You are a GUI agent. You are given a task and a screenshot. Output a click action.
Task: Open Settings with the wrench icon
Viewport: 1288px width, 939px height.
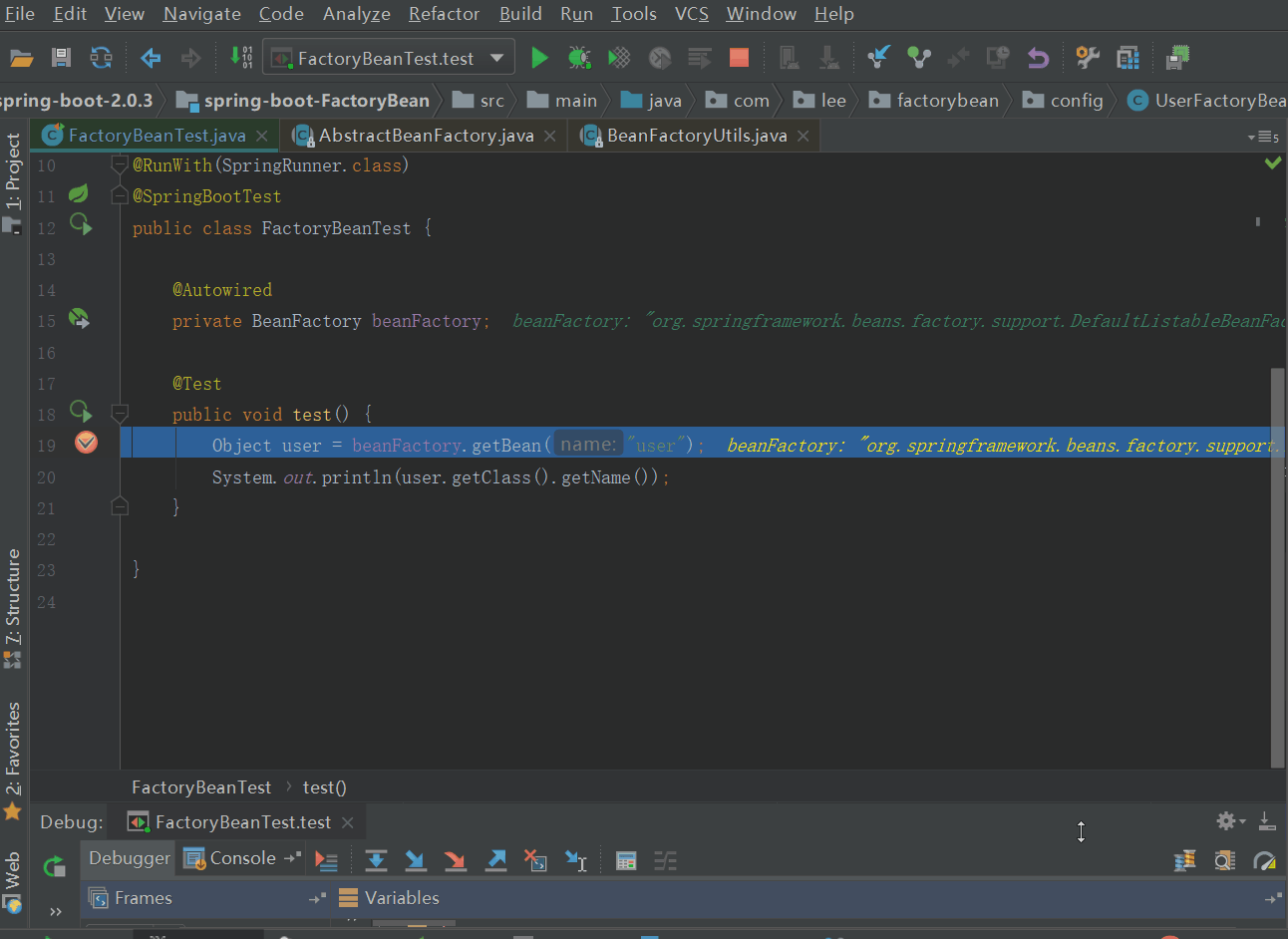point(1088,58)
